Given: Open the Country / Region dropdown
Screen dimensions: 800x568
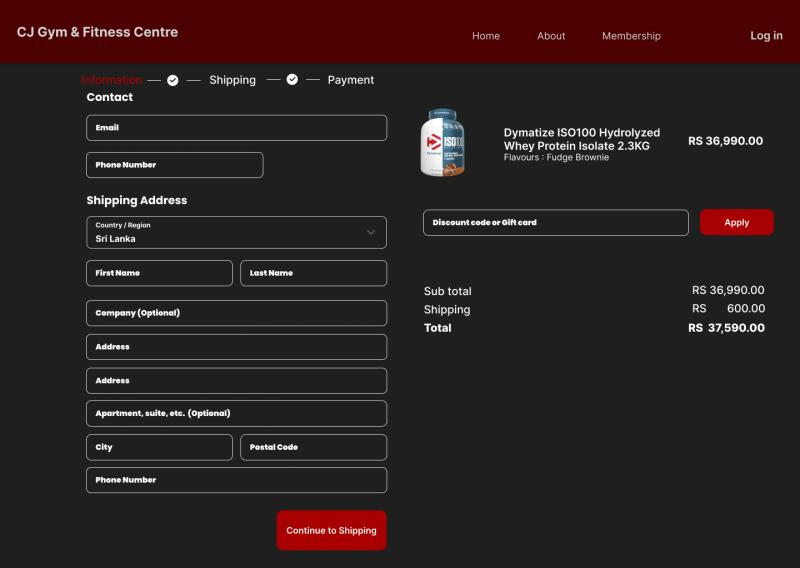Looking at the screenshot, I should (236, 232).
